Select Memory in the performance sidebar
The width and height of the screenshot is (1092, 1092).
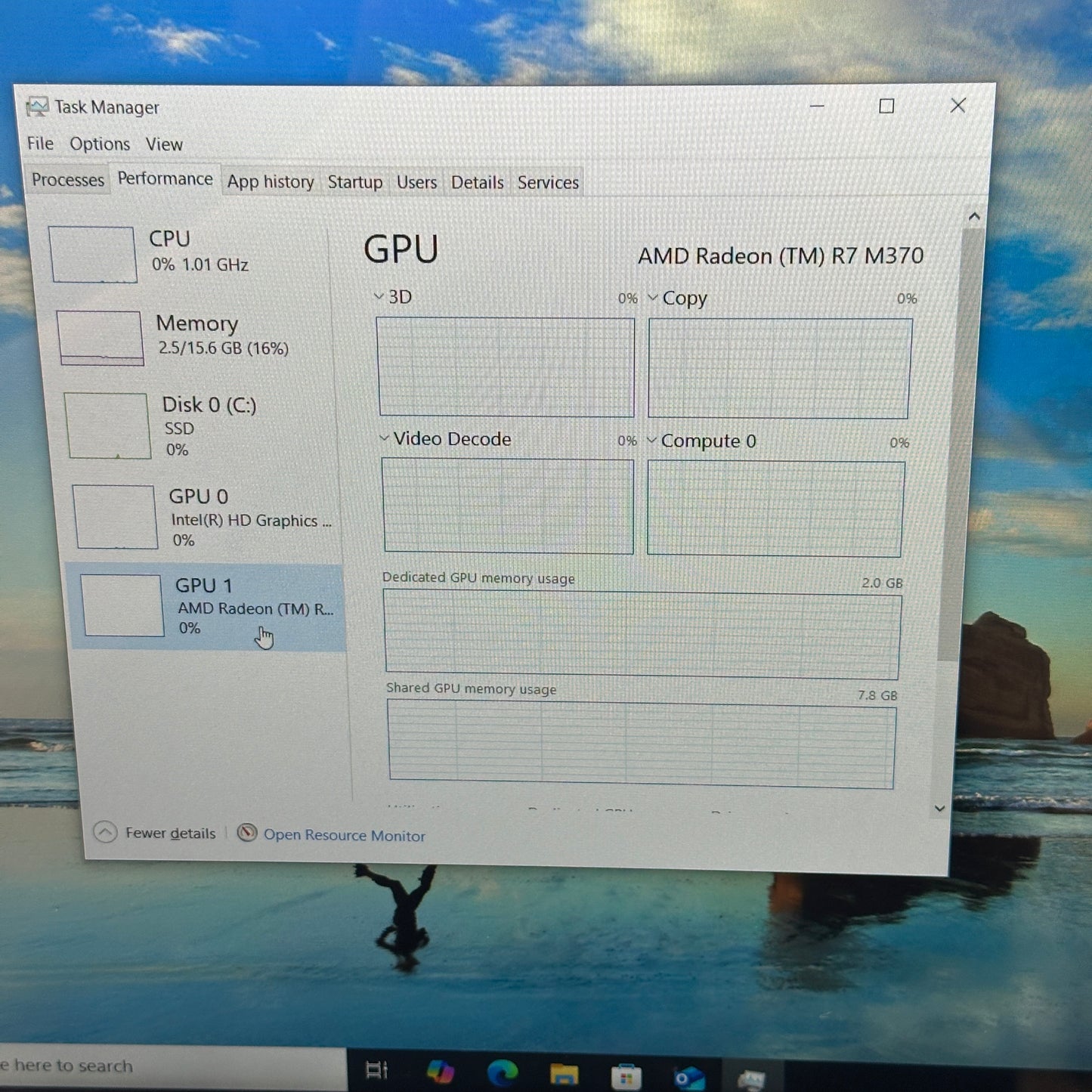coord(193,337)
